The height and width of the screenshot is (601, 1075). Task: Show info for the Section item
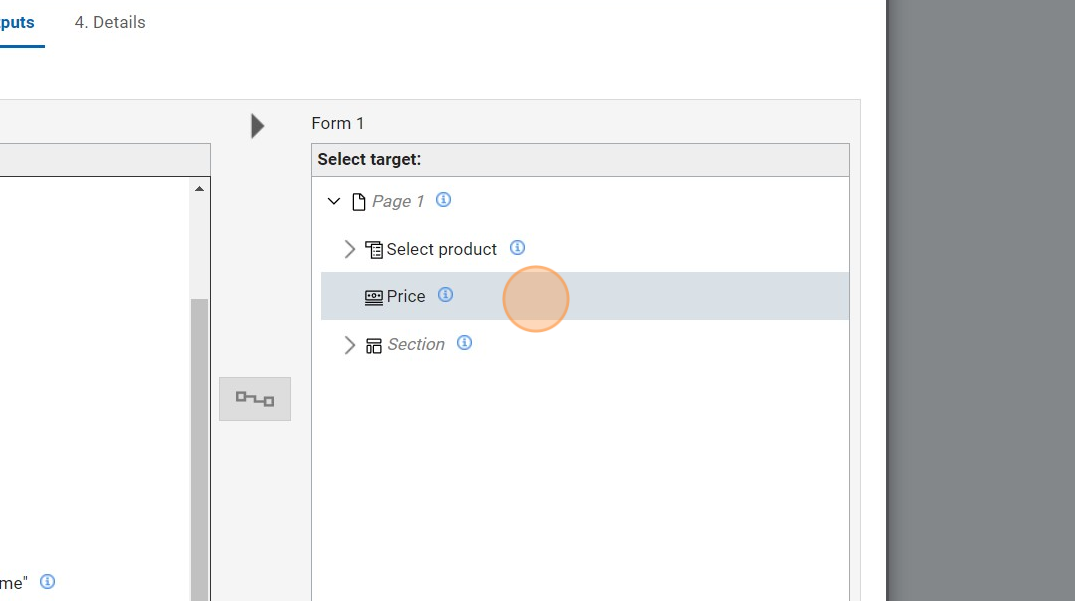[464, 343]
